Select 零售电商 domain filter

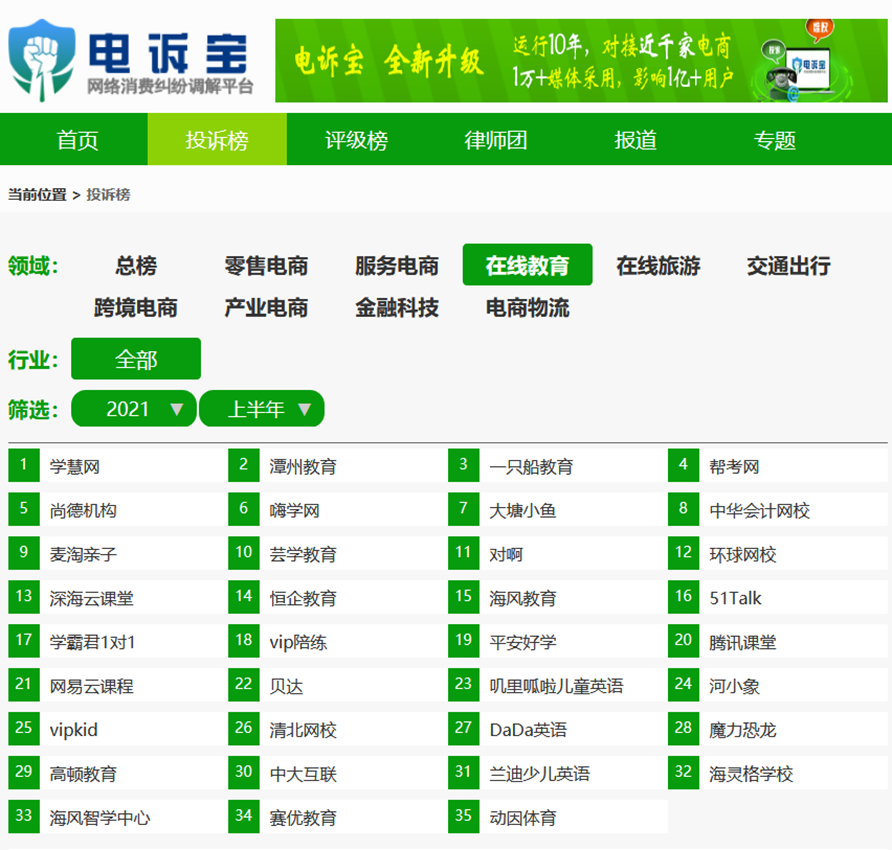[266, 266]
